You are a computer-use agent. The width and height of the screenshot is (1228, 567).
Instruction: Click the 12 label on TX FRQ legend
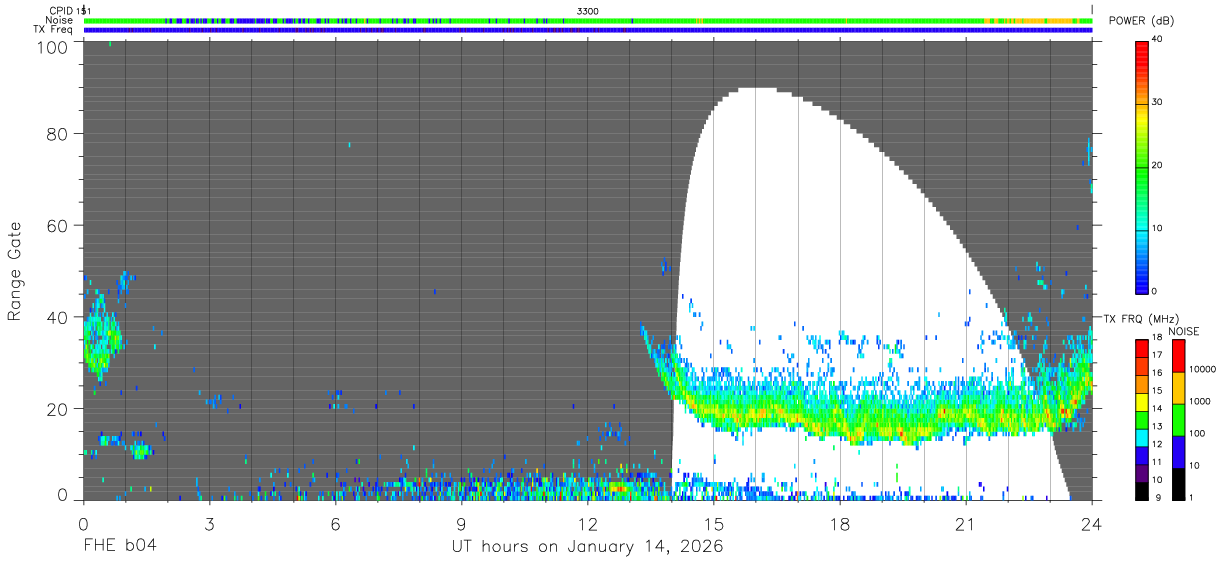1155,444
